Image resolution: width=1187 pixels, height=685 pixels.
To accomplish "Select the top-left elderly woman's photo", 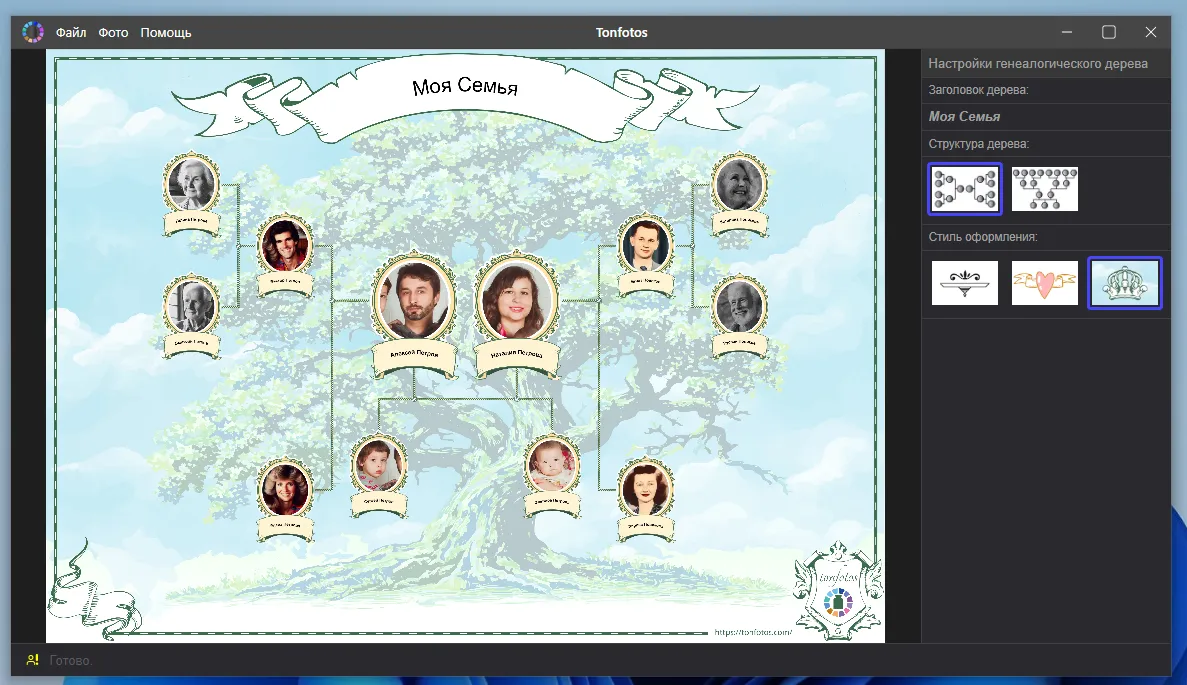I will [190, 183].
